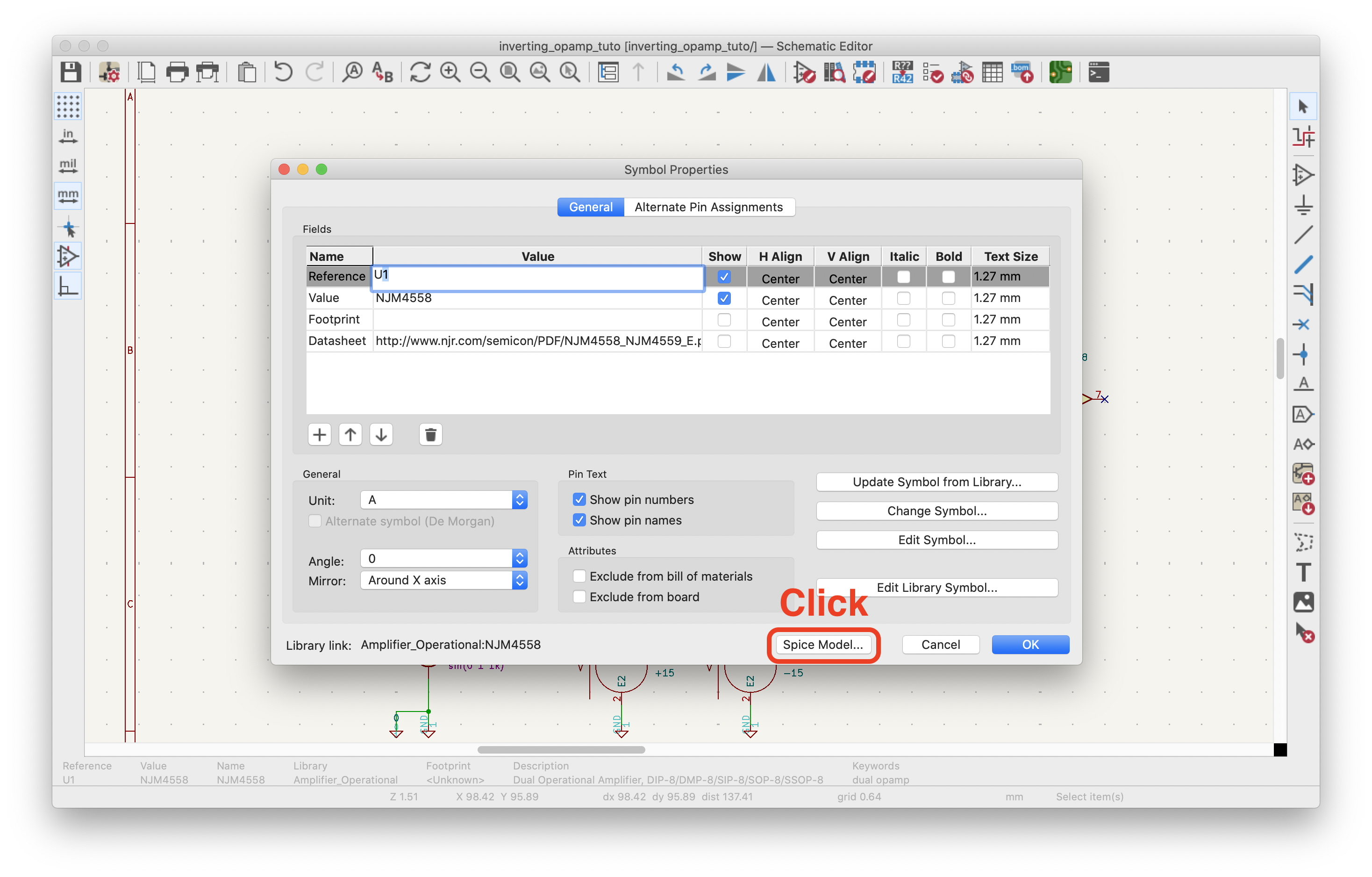Click the Paste clipboard icon
The width and height of the screenshot is (1372, 877).
point(247,73)
